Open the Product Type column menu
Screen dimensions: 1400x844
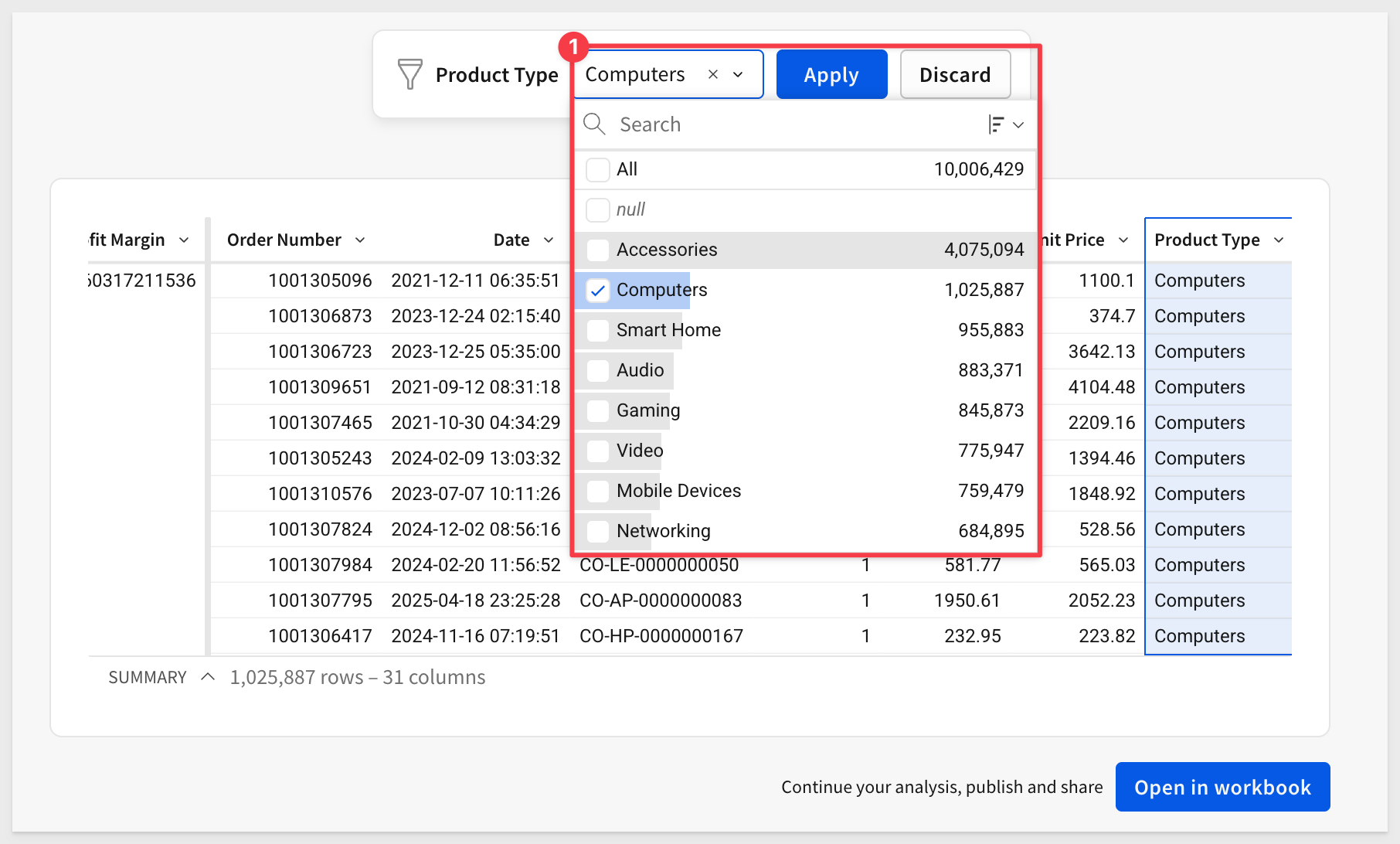tap(1279, 240)
